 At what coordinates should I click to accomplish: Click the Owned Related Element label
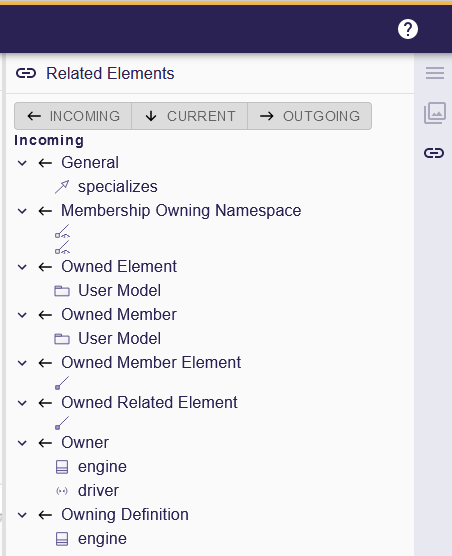coord(149,403)
